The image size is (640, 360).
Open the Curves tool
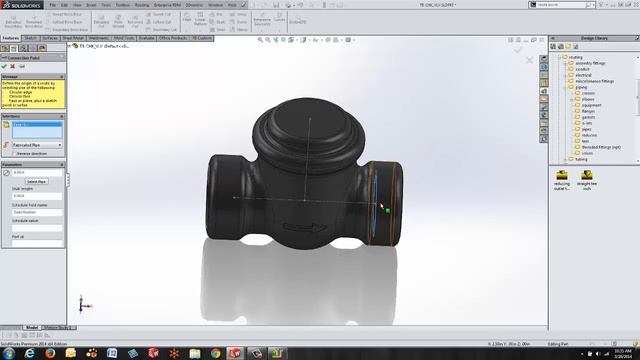click(280, 18)
